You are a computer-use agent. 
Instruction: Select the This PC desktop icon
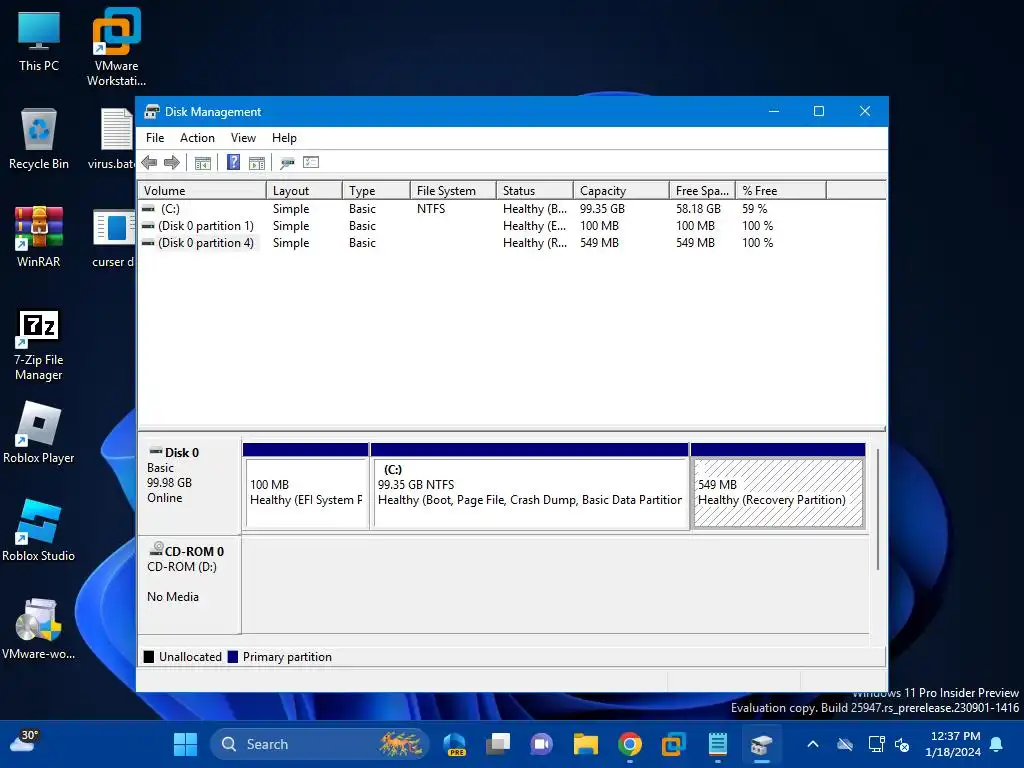pos(39,42)
